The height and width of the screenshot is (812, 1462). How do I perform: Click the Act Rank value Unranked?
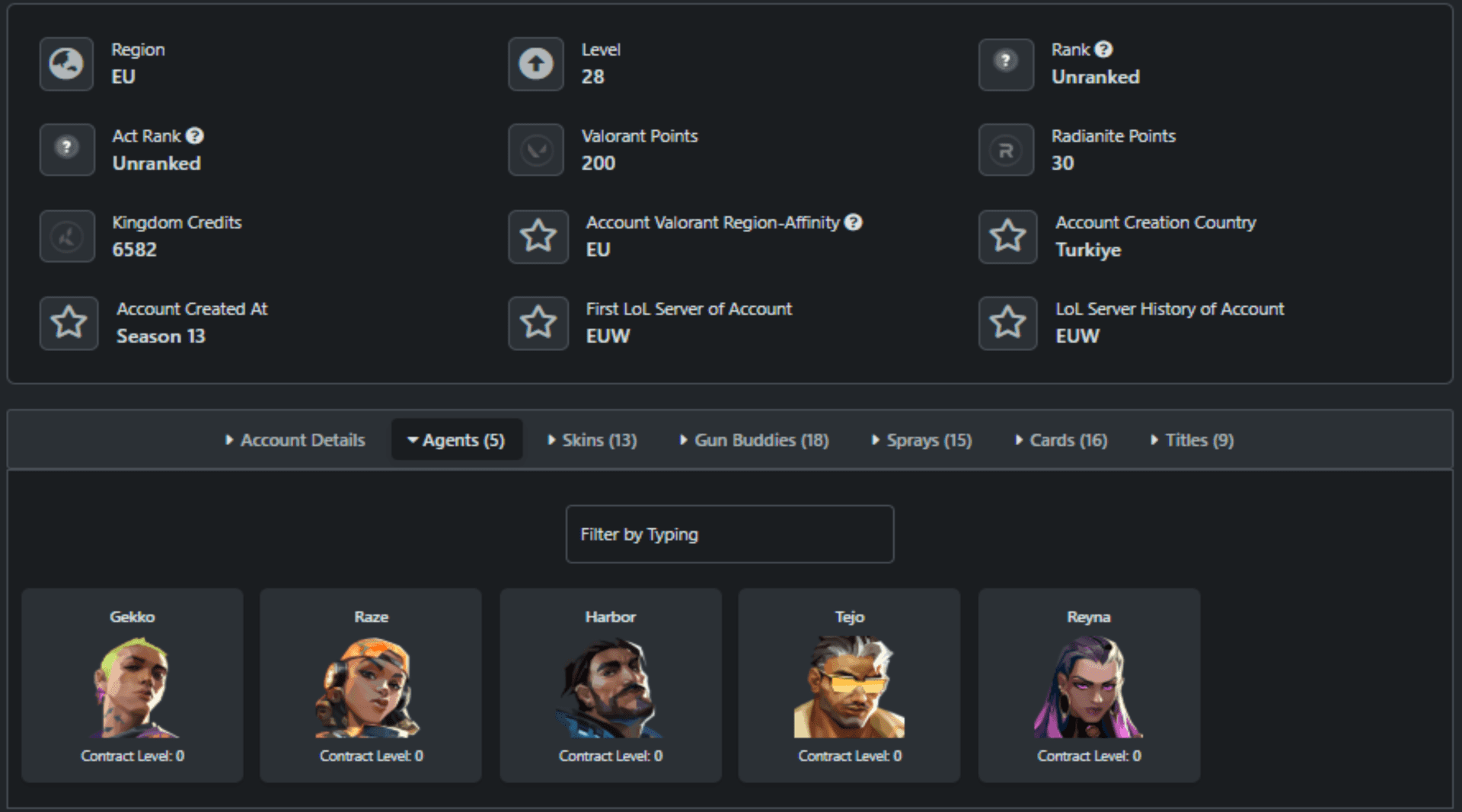[x=157, y=164]
